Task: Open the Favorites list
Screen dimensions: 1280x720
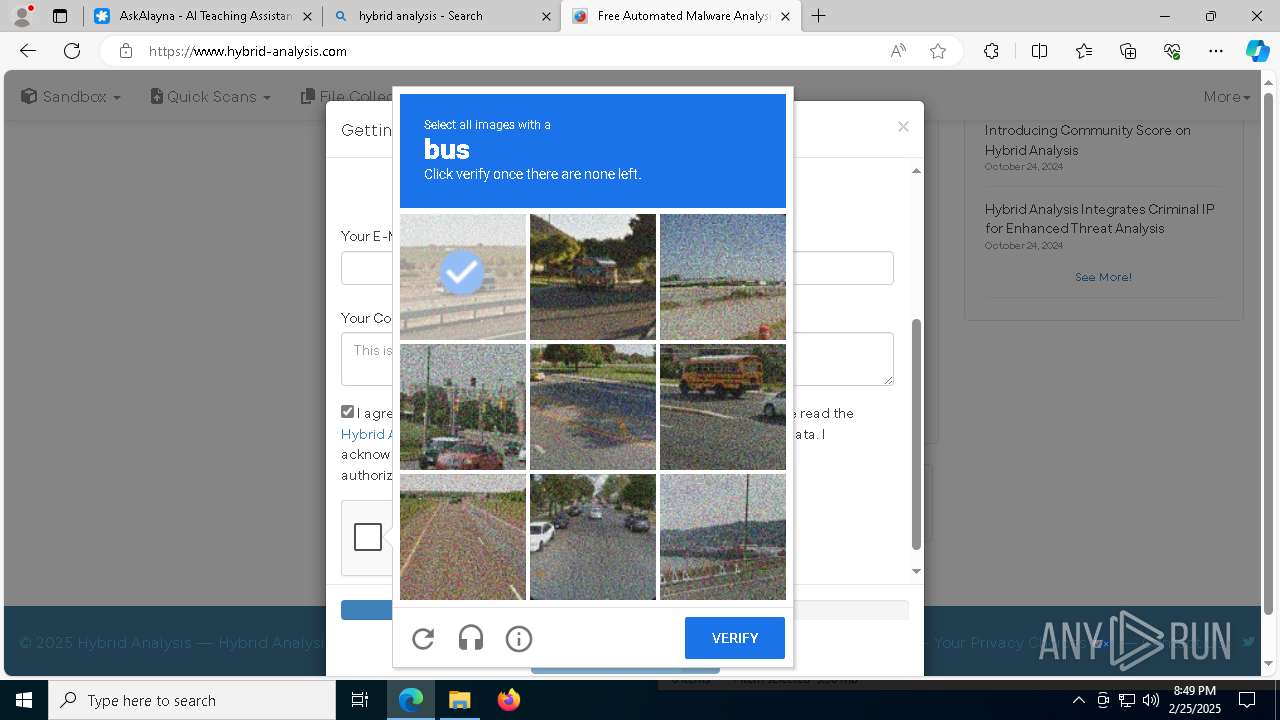Action: click(1084, 51)
